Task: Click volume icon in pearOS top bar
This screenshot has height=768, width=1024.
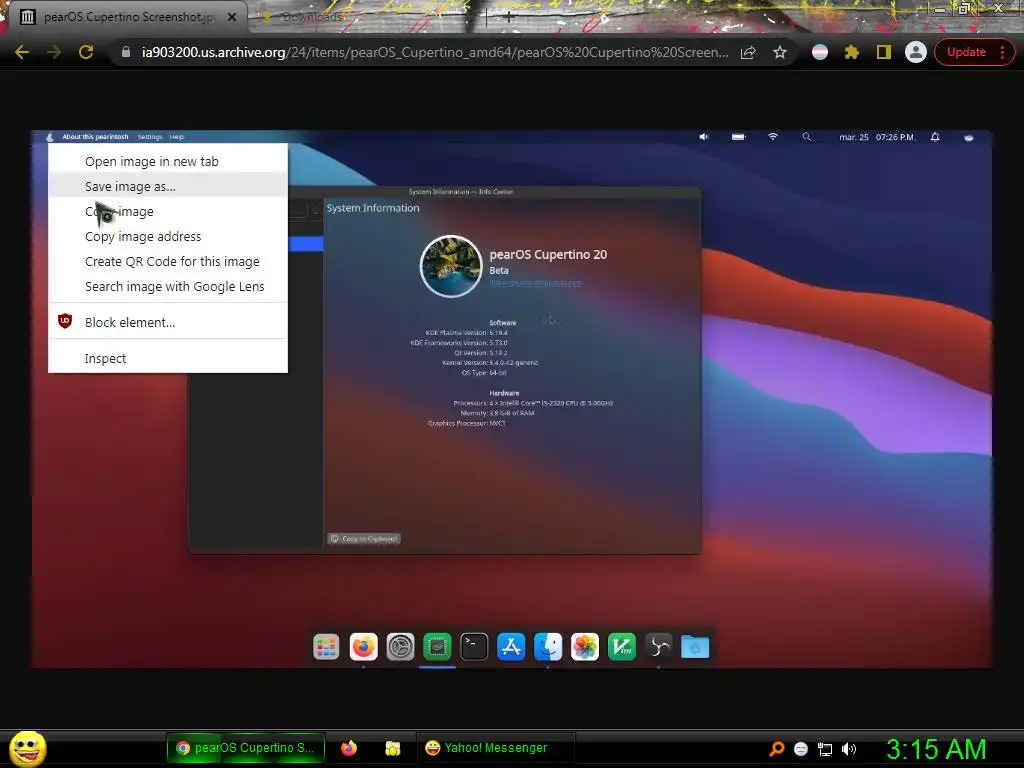Action: [x=704, y=136]
